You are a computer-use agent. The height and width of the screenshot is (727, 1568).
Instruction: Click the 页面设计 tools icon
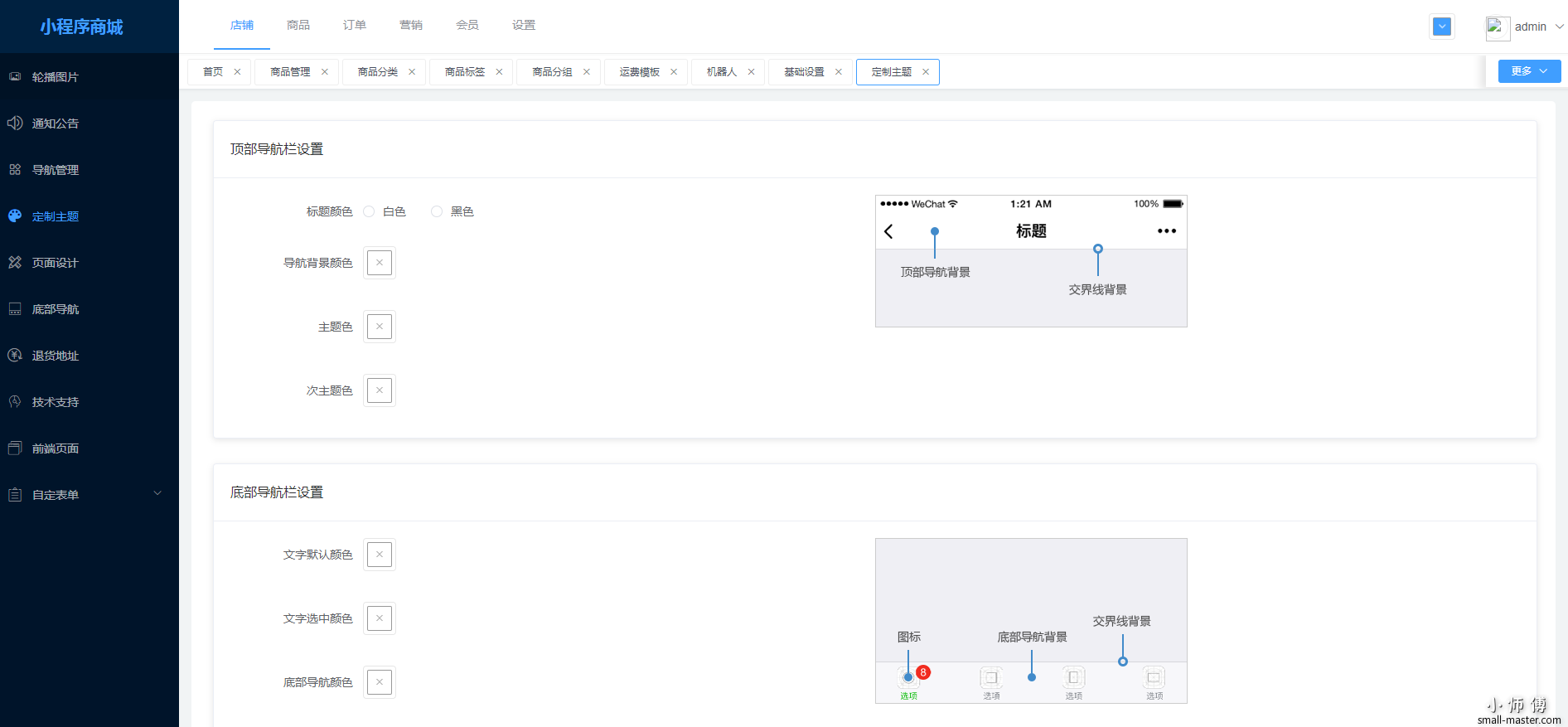[x=15, y=262]
